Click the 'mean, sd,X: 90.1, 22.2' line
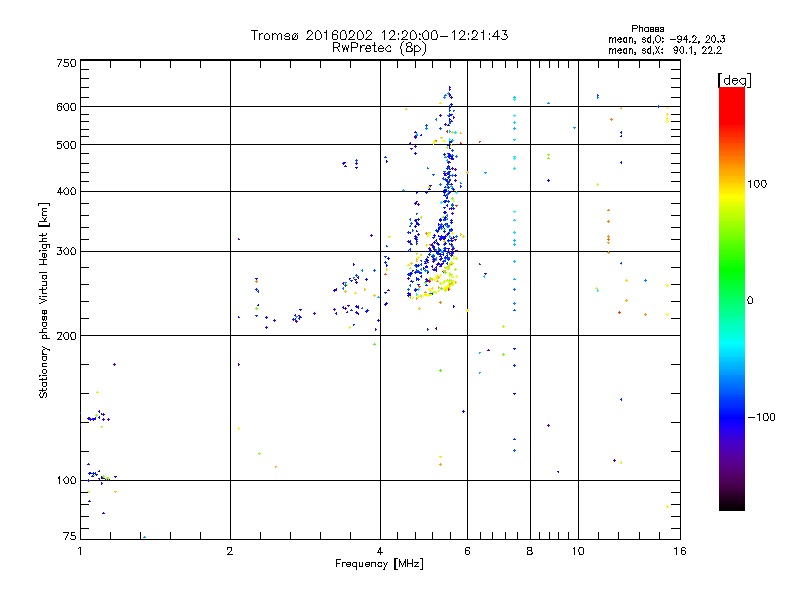 tap(665, 50)
